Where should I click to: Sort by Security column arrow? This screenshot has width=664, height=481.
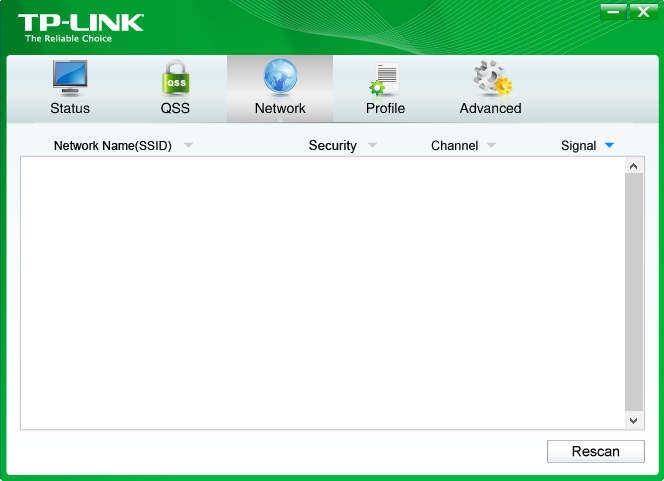coord(372,145)
